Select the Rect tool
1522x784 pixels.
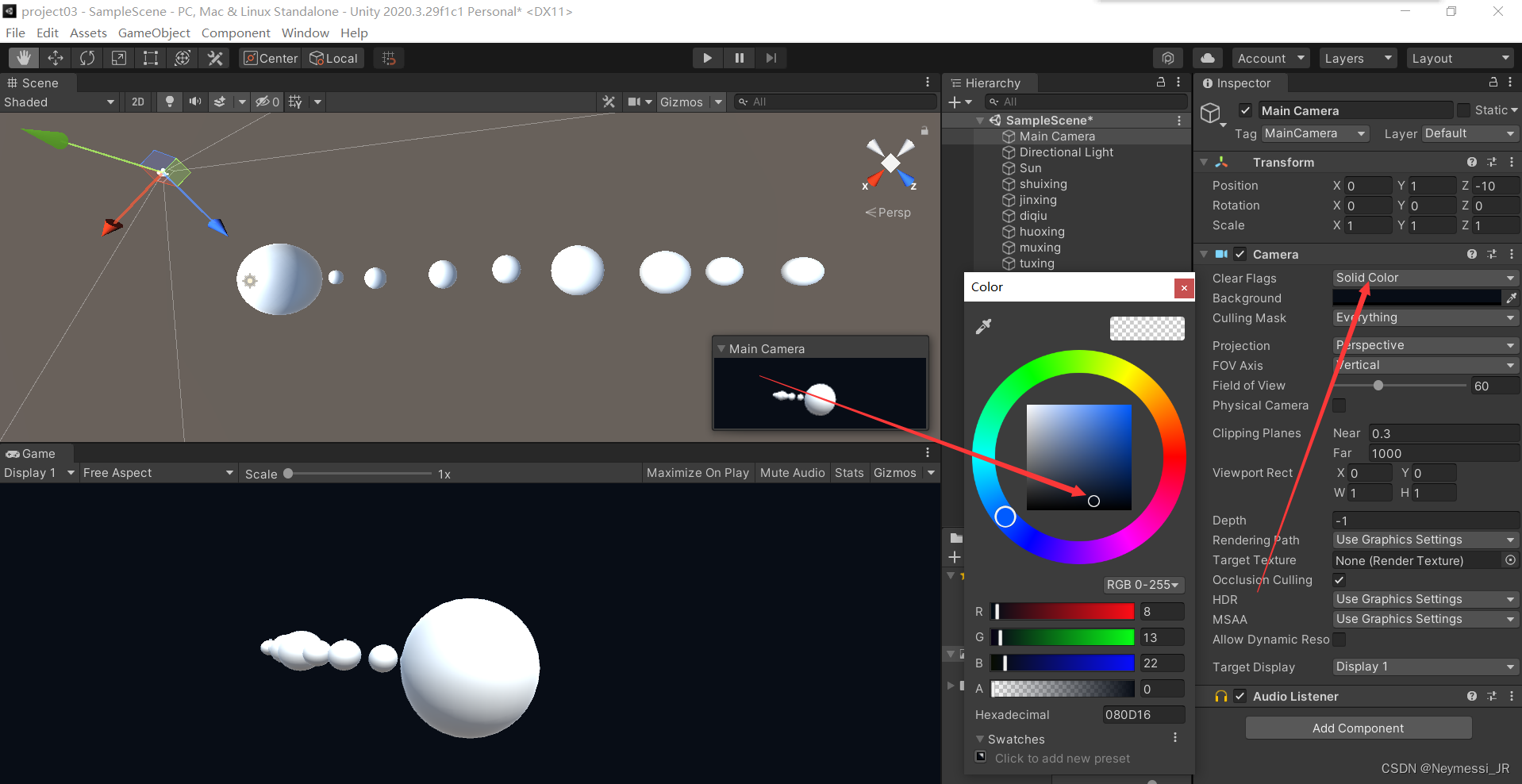151,58
